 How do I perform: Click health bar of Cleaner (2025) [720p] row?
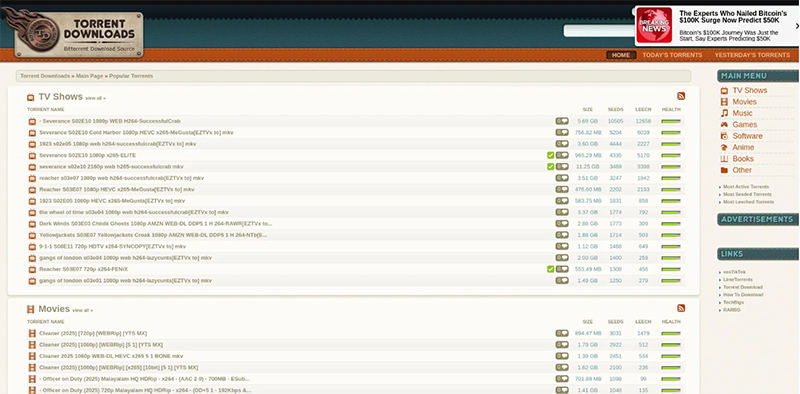point(671,333)
